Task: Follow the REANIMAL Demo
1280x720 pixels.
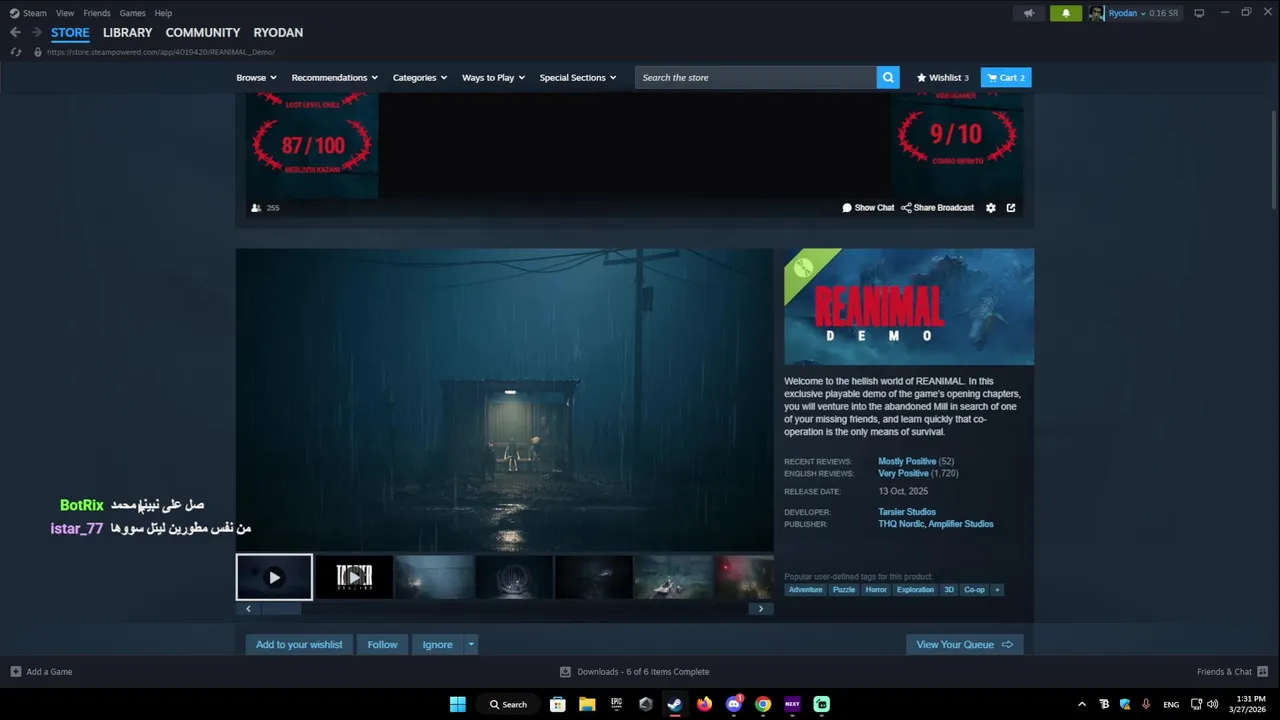Action: point(382,645)
